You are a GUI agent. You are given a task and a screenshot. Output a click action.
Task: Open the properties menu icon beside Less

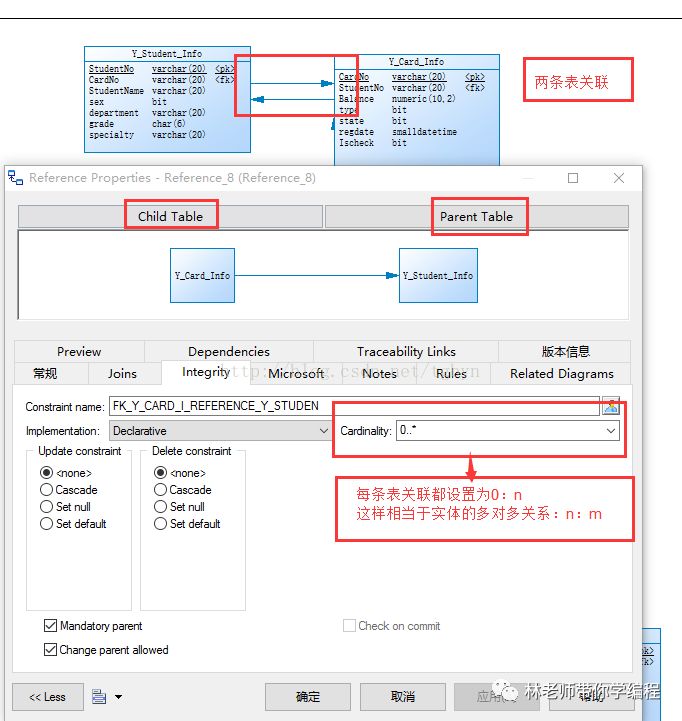99,697
